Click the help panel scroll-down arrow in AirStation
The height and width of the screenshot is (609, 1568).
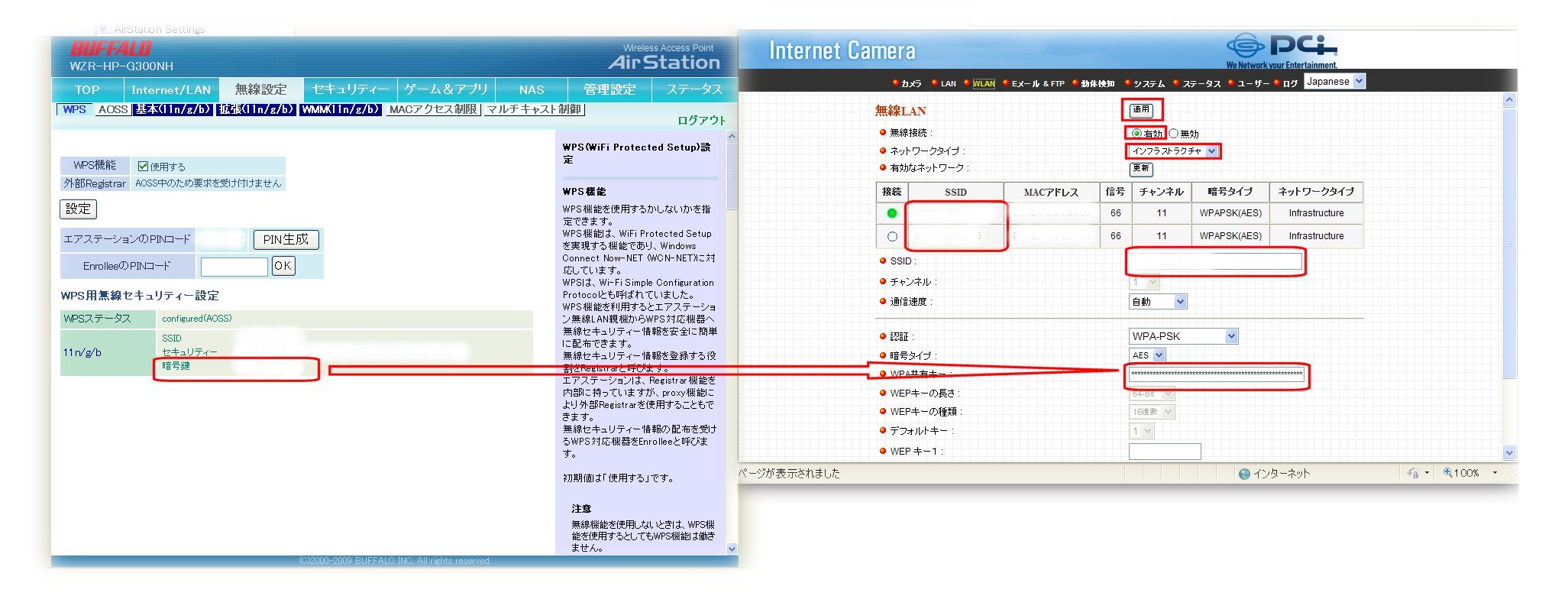point(732,548)
